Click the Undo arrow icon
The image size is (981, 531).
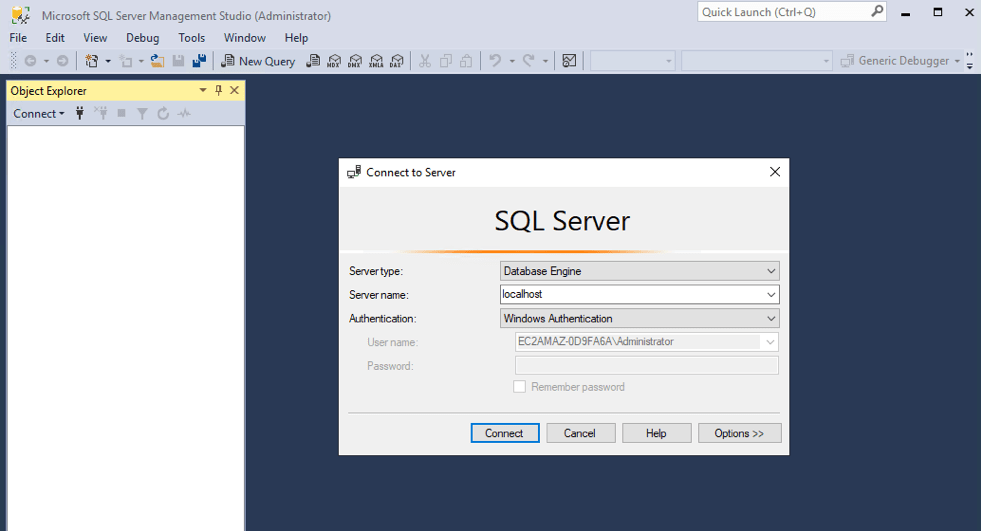(495, 61)
